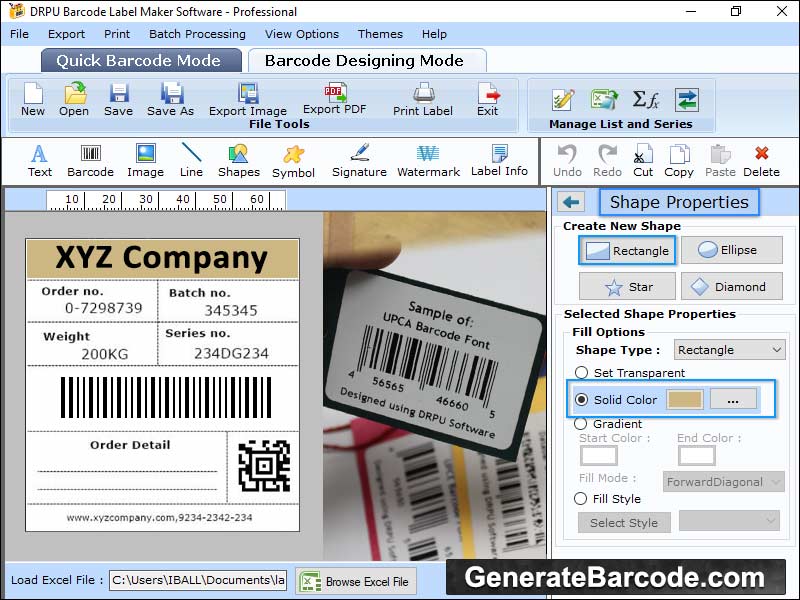The image size is (800, 600).
Task: Click the Load Excel File path field
Action: point(197,580)
